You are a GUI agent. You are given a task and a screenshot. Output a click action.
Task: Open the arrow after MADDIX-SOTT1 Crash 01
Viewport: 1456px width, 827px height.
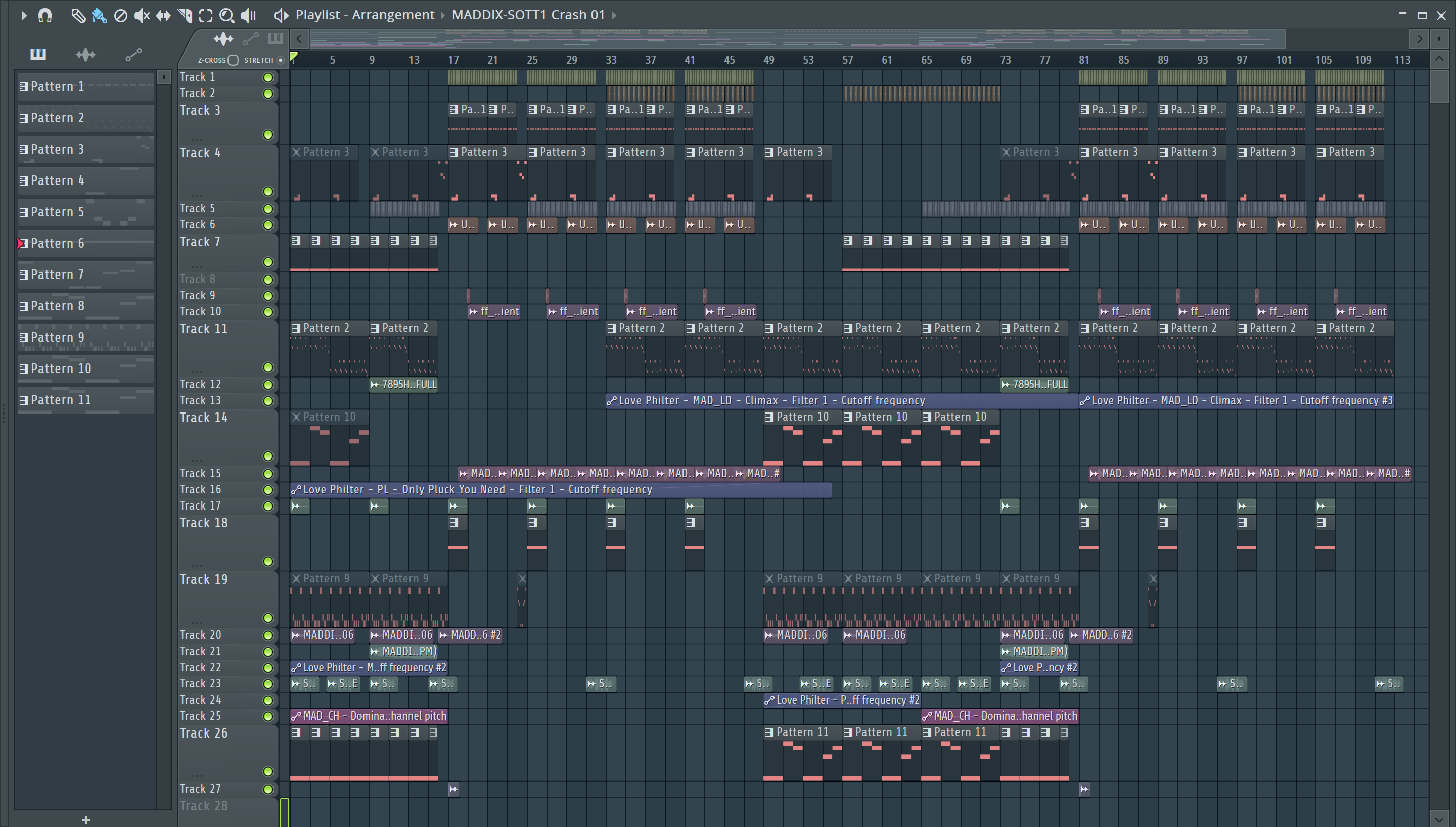[614, 15]
